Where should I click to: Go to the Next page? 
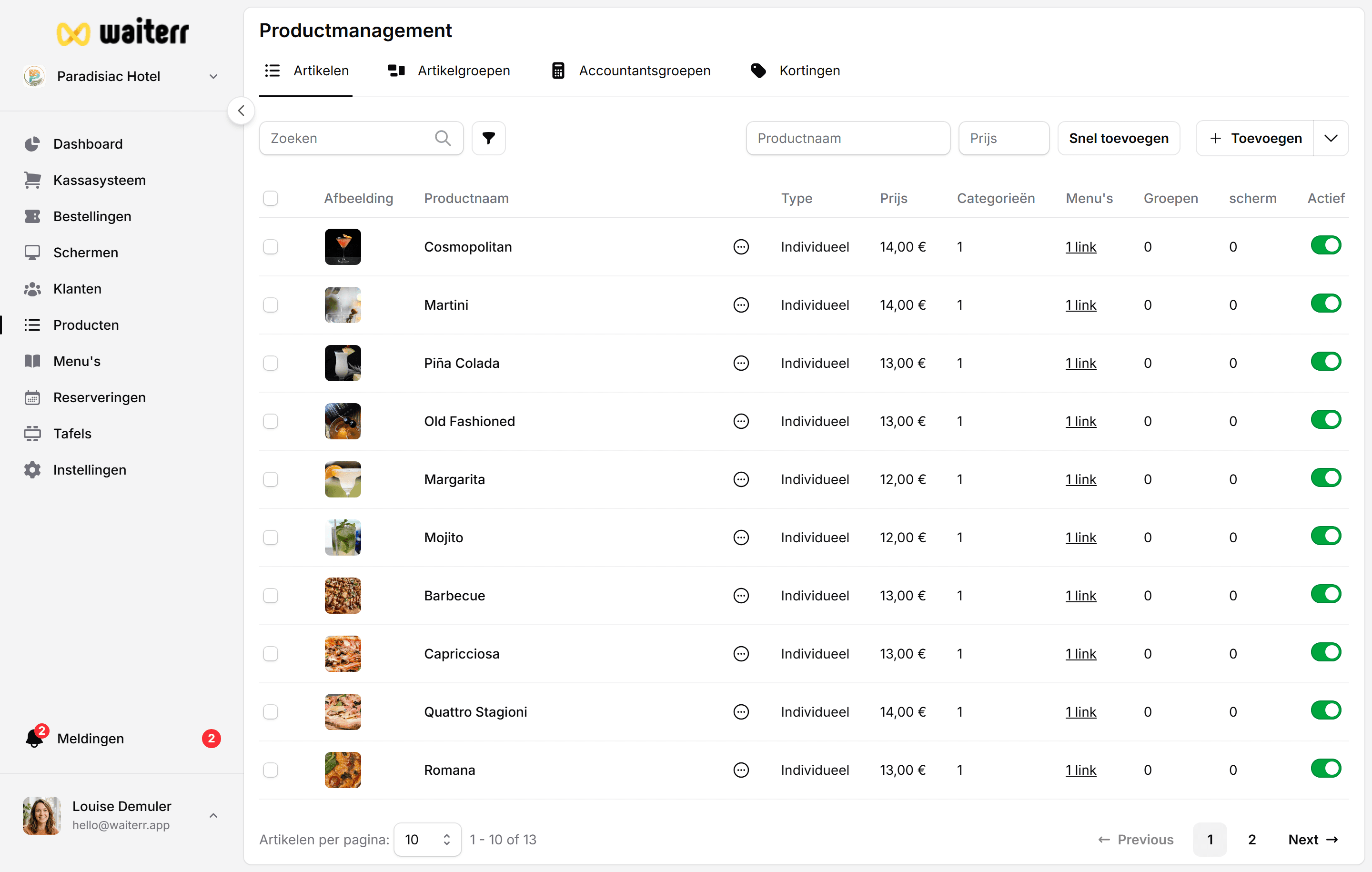click(x=1313, y=839)
